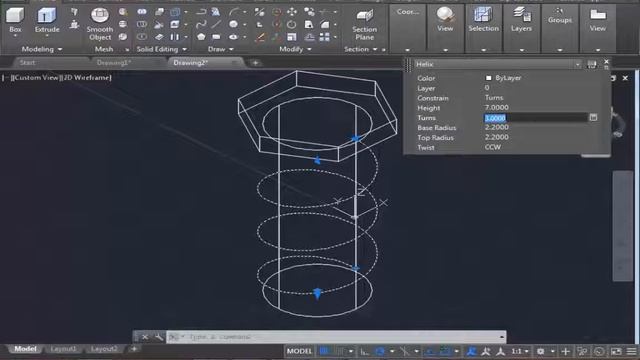Select the Spline draw tool
The width and height of the screenshot is (640, 360).
(x=201, y=24)
